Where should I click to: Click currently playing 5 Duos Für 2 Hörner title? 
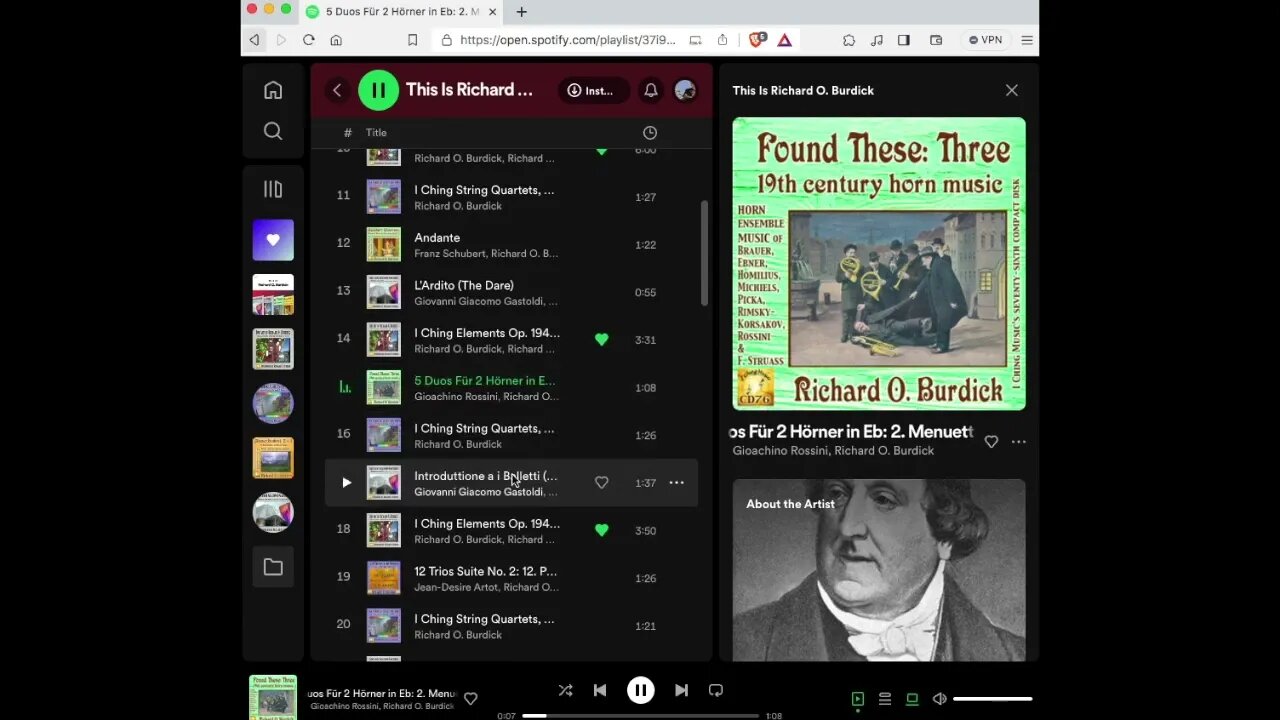pyautogui.click(x=485, y=380)
